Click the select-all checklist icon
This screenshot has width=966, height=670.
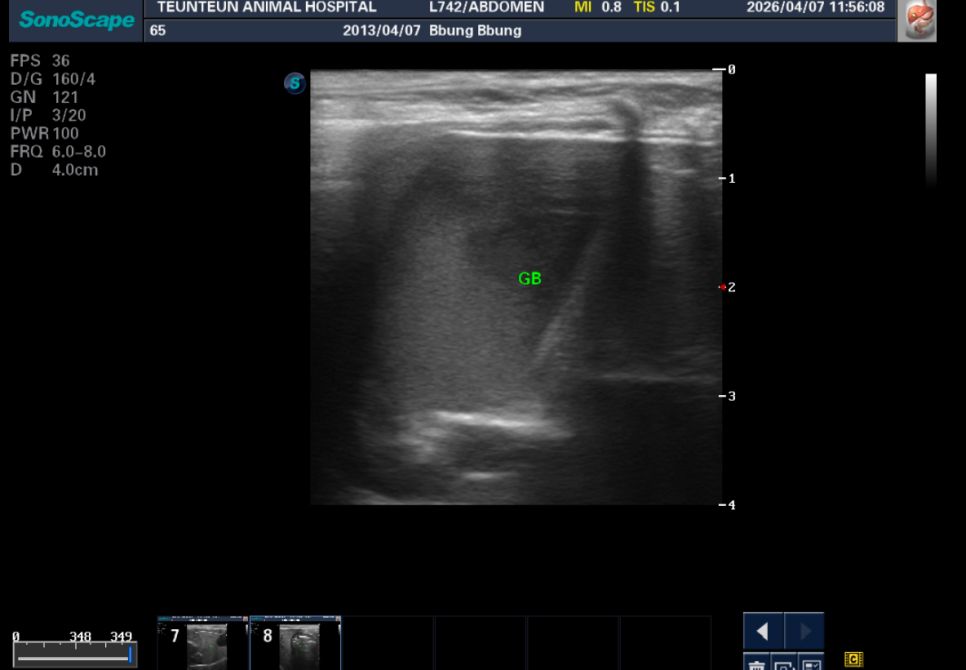[811, 663]
